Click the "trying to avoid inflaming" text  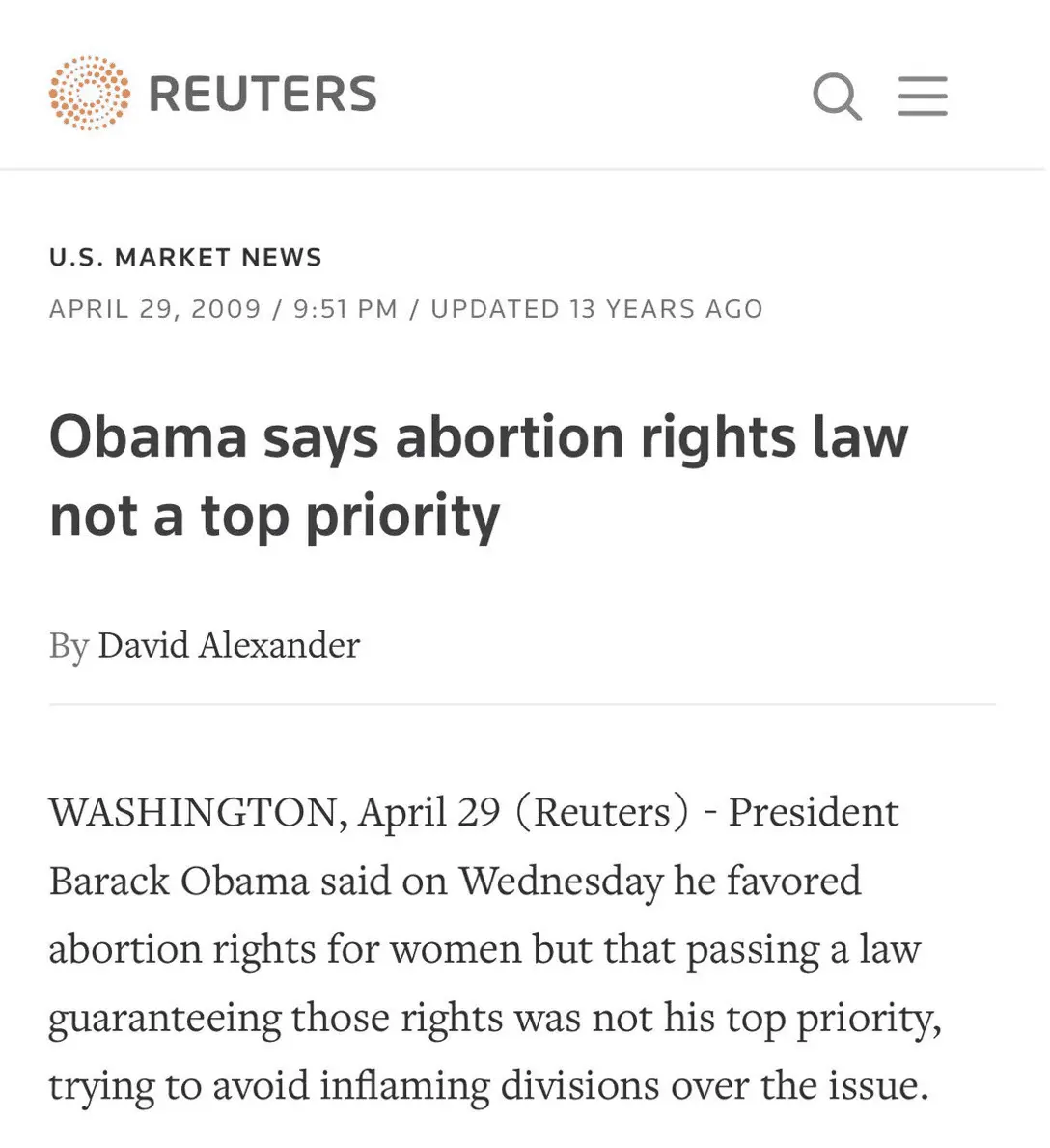click(270, 1086)
